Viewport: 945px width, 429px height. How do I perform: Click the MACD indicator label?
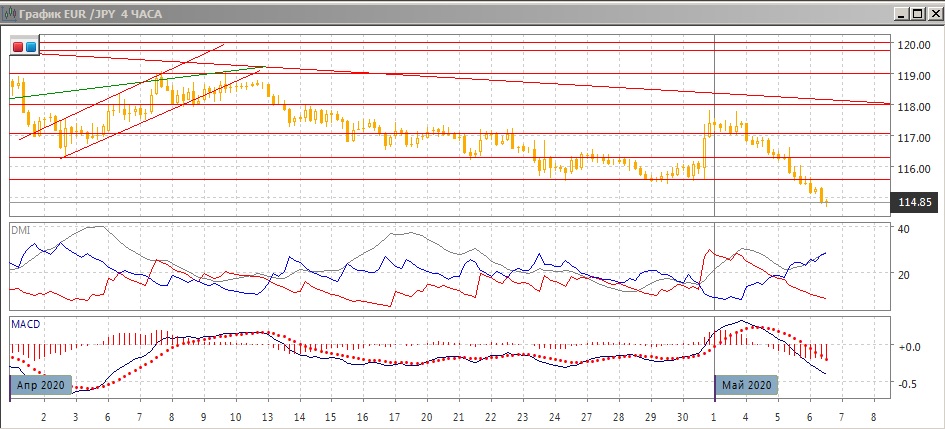click(25, 324)
